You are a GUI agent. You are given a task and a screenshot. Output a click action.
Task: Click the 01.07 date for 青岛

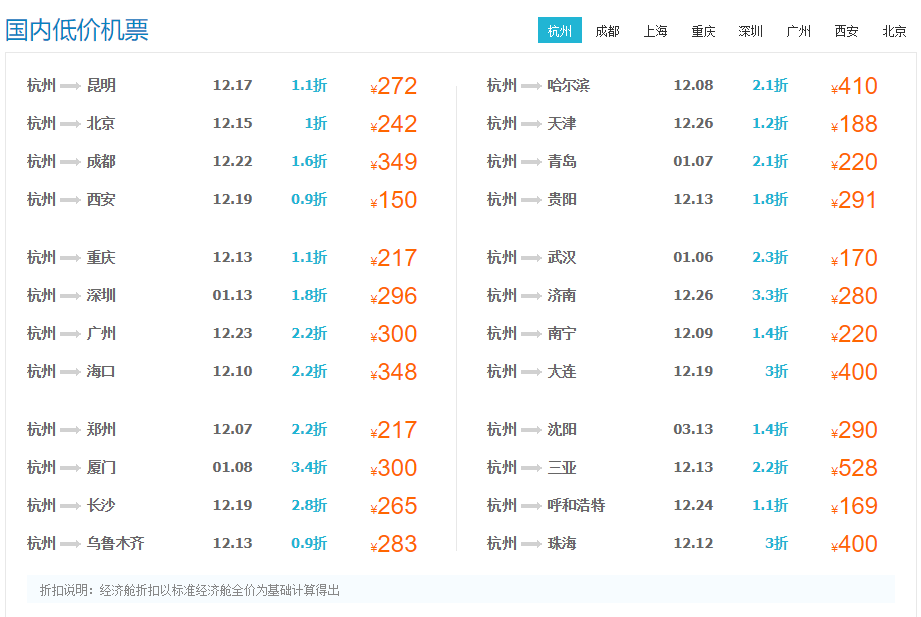(693, 161)
